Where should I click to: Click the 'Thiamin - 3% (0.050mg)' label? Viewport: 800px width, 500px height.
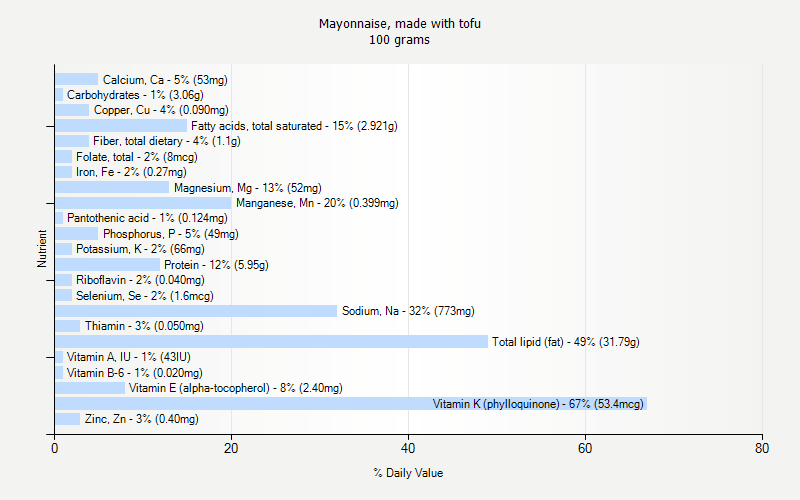pyautogui.click(x=144, y=326)
